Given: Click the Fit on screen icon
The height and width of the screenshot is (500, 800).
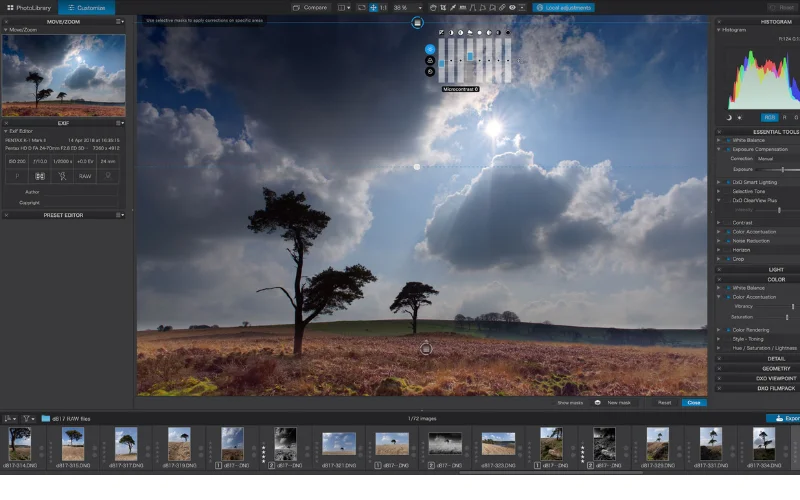Looking at the screenshot, I should point(362,8).
